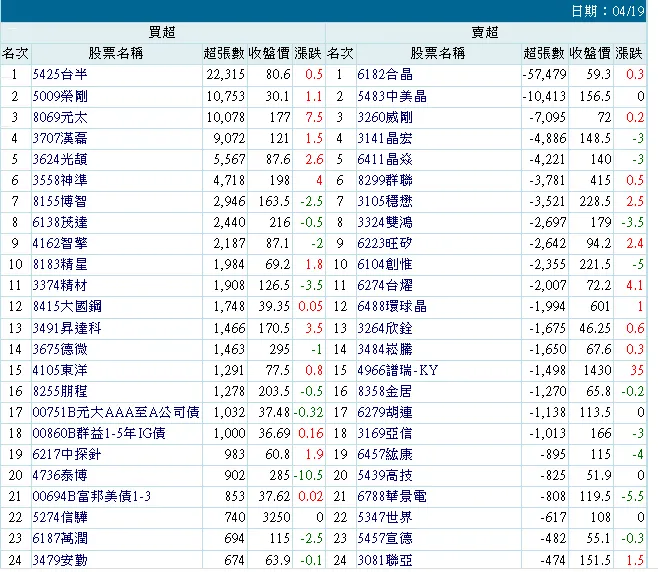Click stock 3105穩懋
The width and height of the screenshot is (658, 572).
385,201
